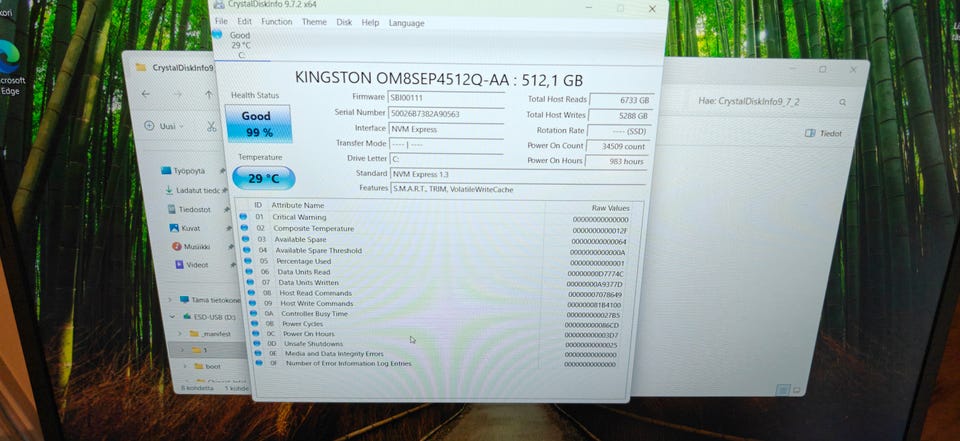Open the File menu in CrystalDiskInfo
The height and width of the screenshot is (441, 960).
(220, 21)
